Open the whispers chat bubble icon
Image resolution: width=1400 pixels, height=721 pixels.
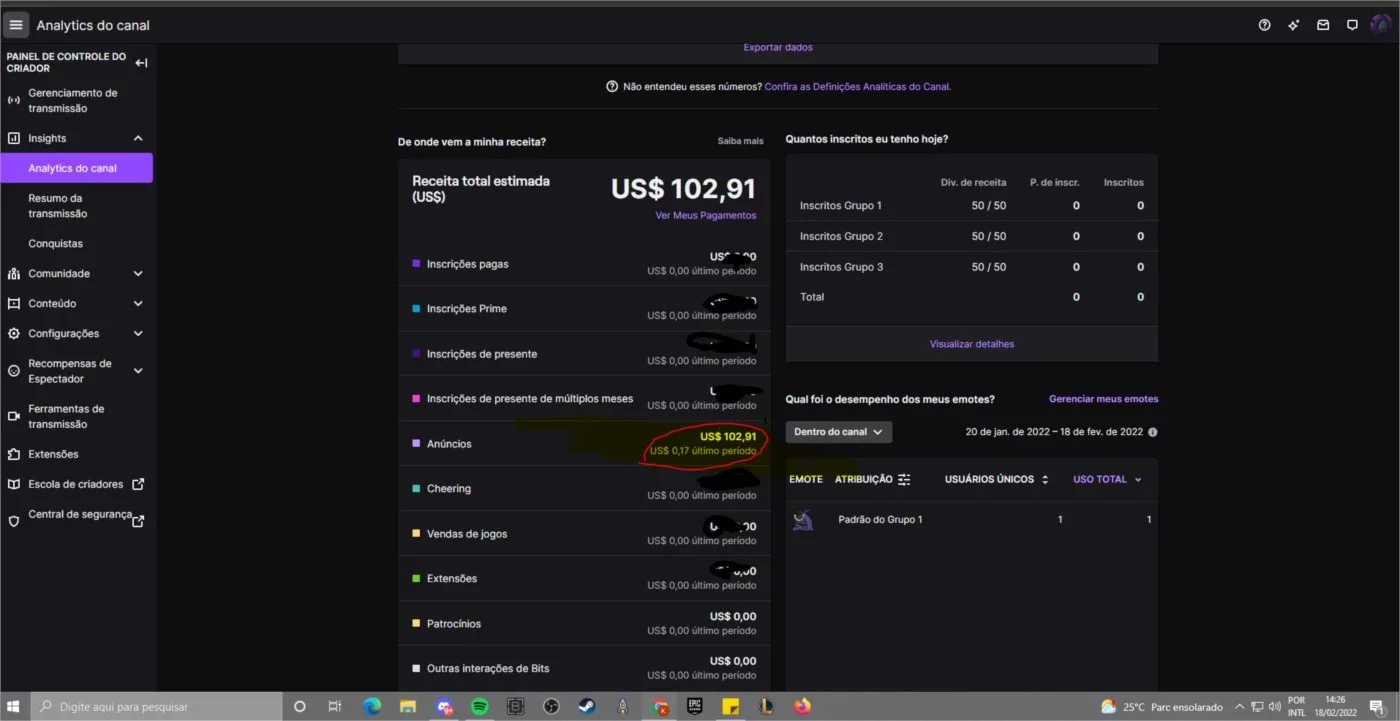pyautogui.click(x=1352, y=25)
